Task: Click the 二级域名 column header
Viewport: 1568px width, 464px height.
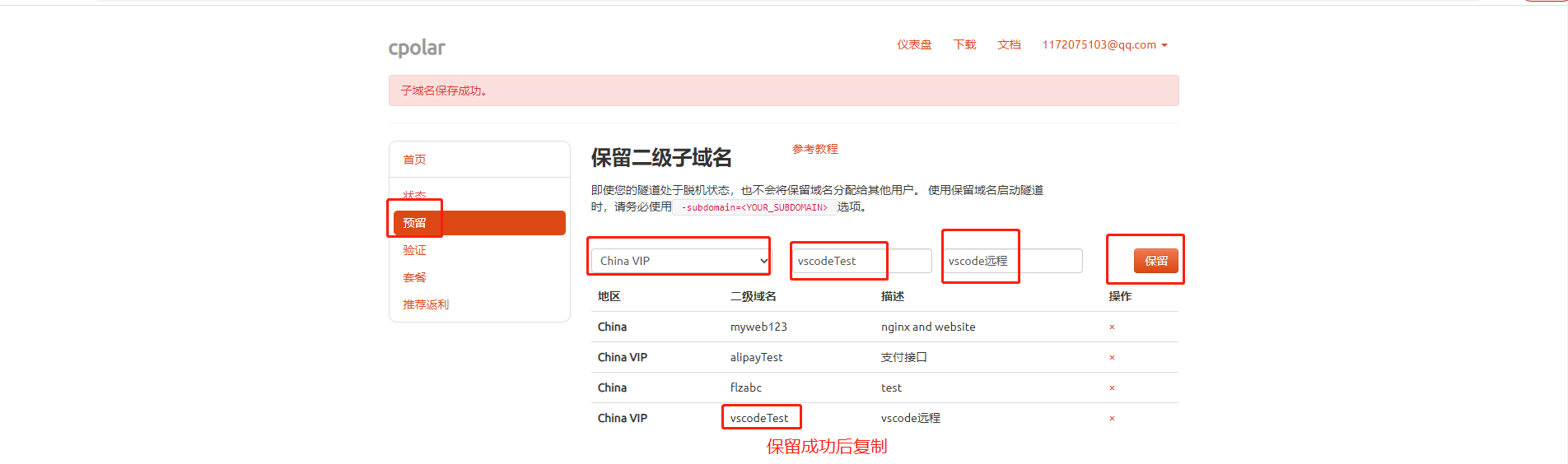Action: 754,296
